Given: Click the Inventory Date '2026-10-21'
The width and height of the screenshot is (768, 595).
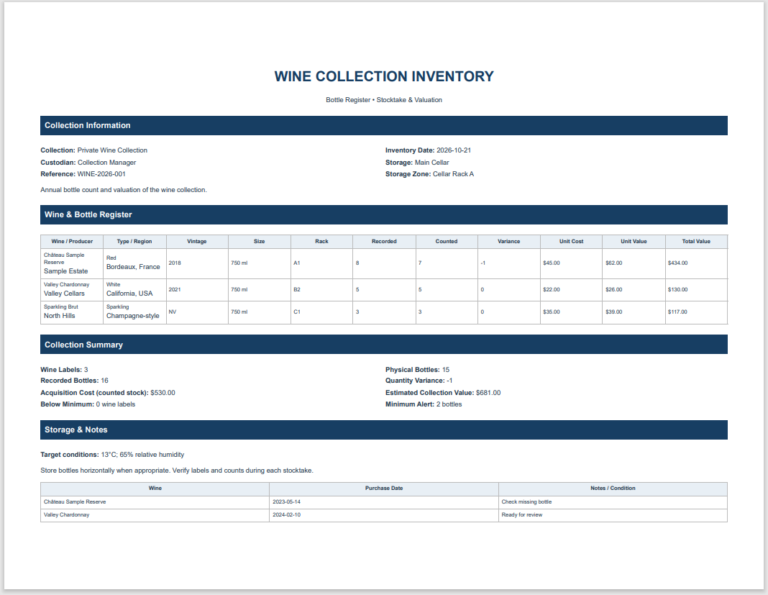Looking at the screenshot, I should 454,150.
